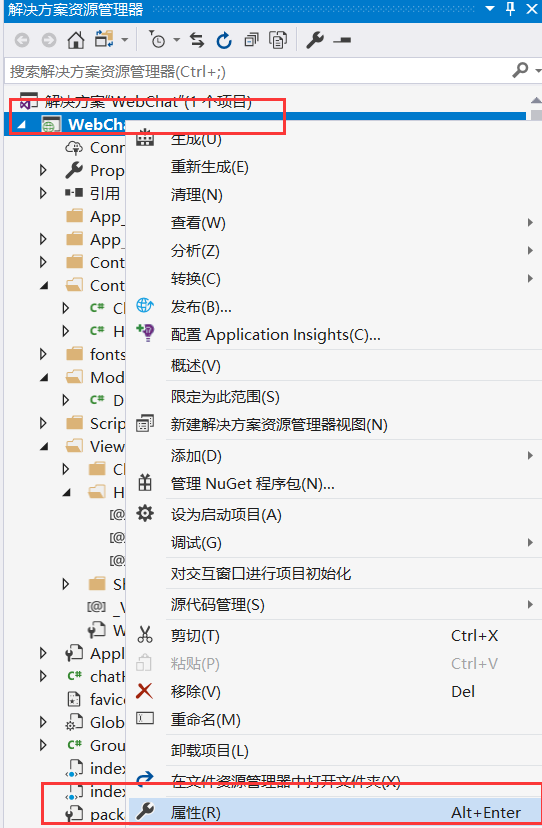Close the Solution Explorer panel

532,8
